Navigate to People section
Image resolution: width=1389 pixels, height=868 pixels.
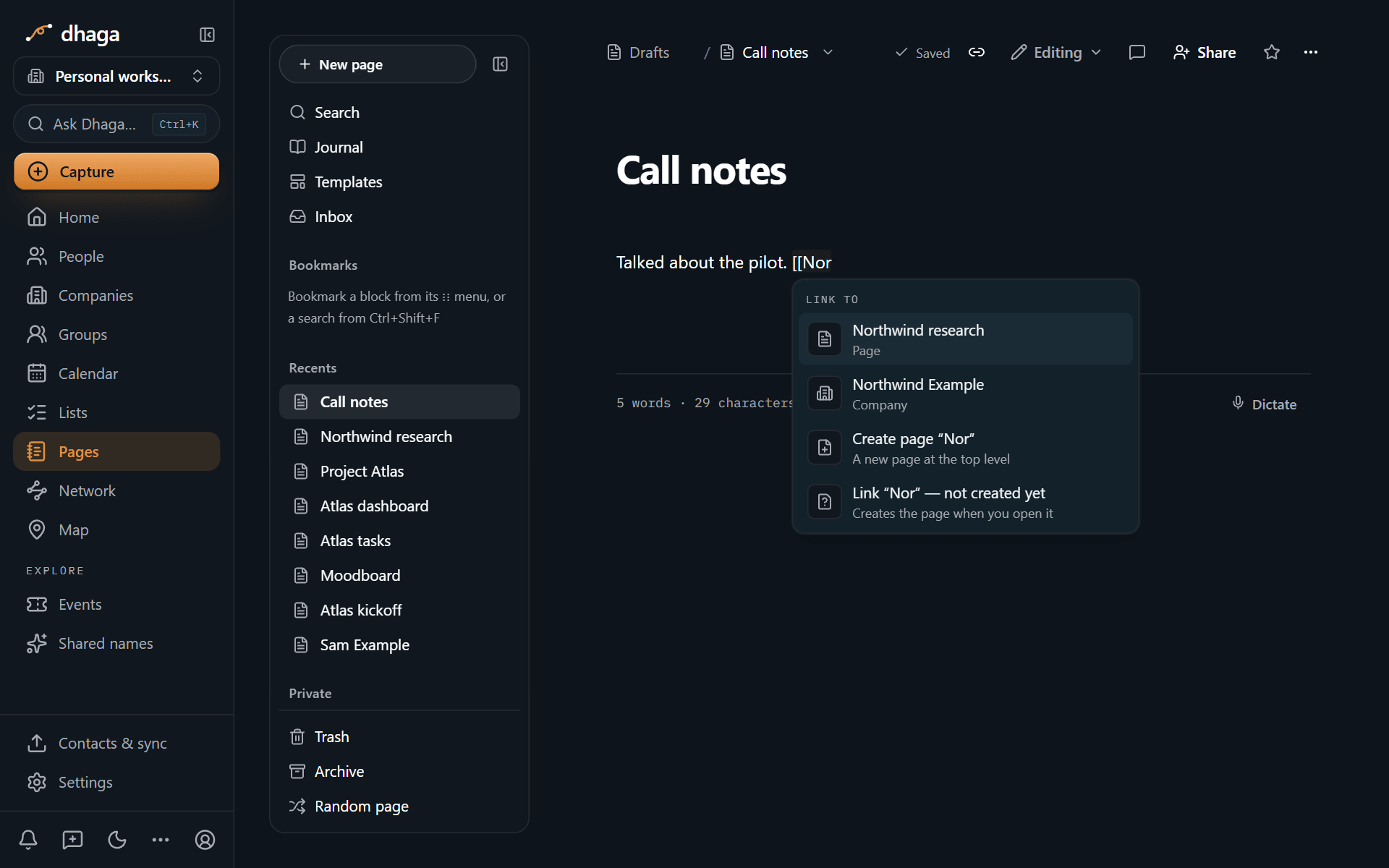(x=116, y=256)
